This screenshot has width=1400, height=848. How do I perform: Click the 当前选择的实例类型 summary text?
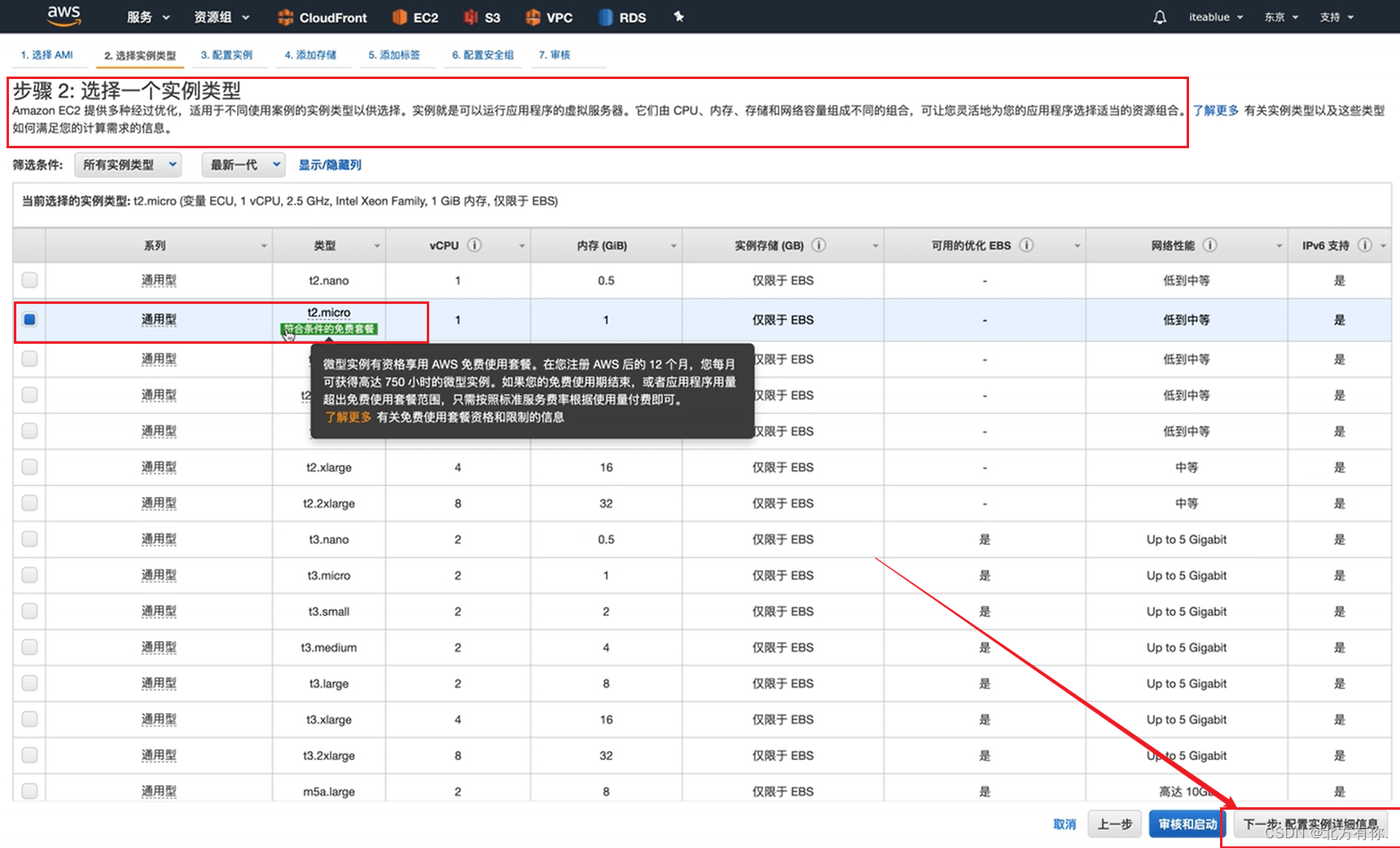(289, 201)
